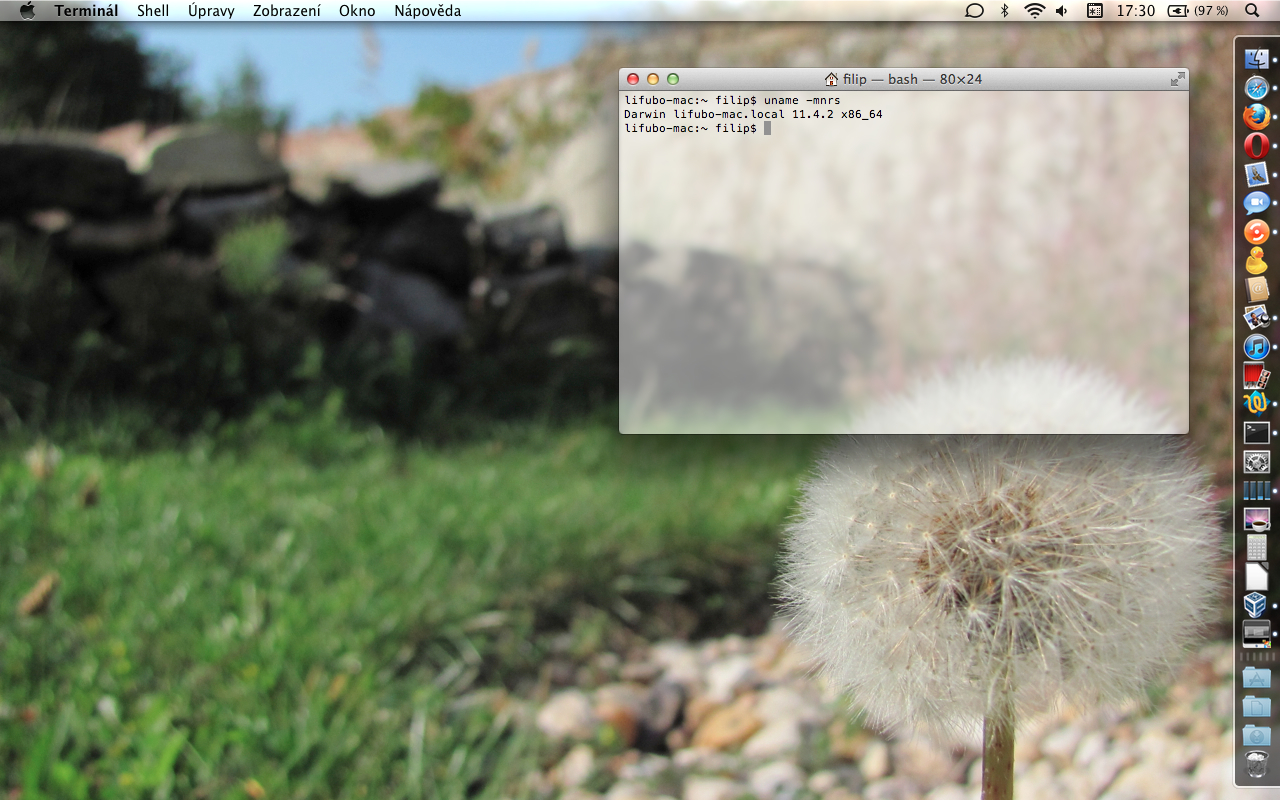Zoom the Terminal window with green button
This screenshot has height=800, width=1280.
point(673,79)
